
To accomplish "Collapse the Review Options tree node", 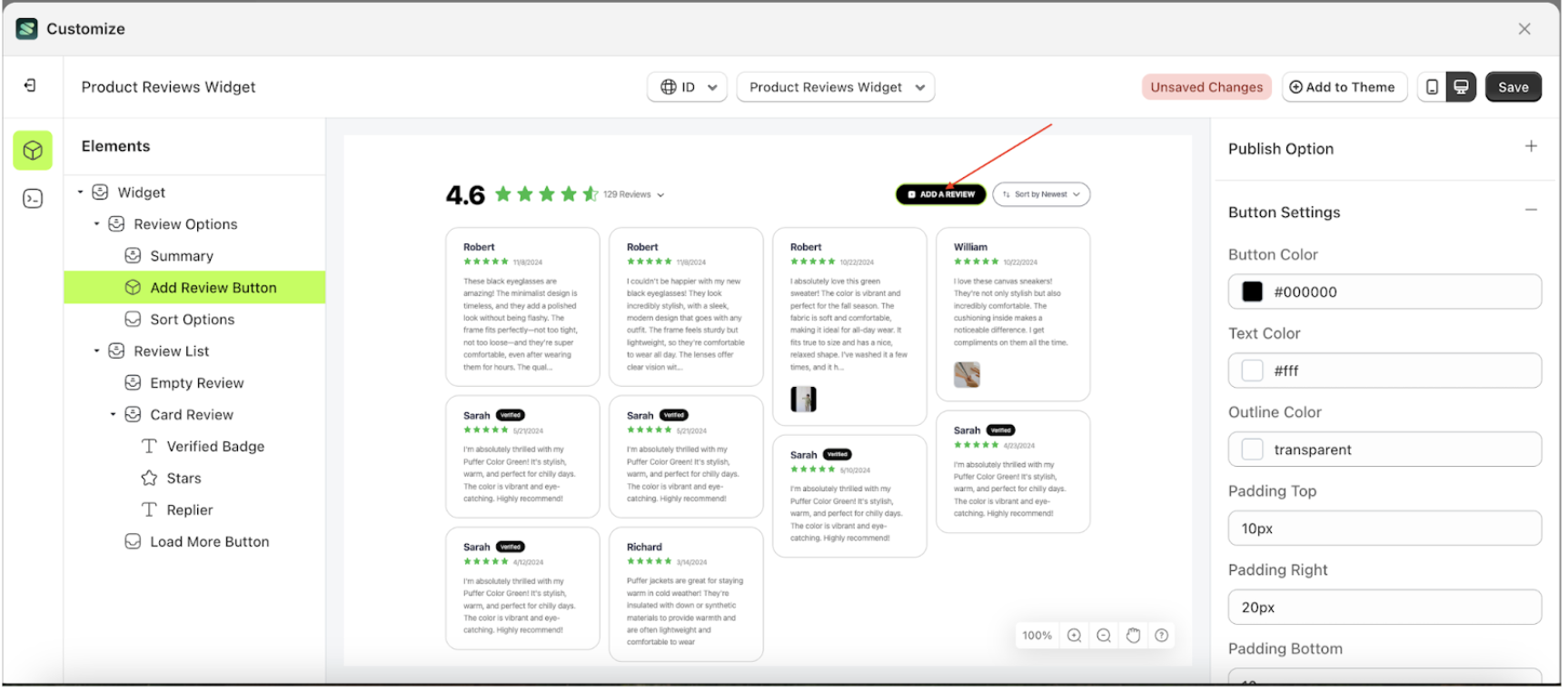I will pyautogui.click(x=96, y=224).
